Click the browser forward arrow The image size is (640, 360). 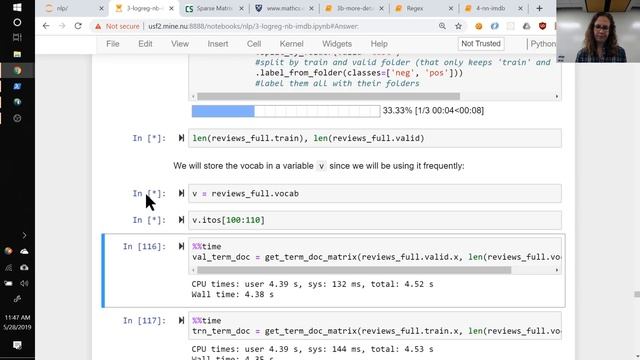coord(62,26)
